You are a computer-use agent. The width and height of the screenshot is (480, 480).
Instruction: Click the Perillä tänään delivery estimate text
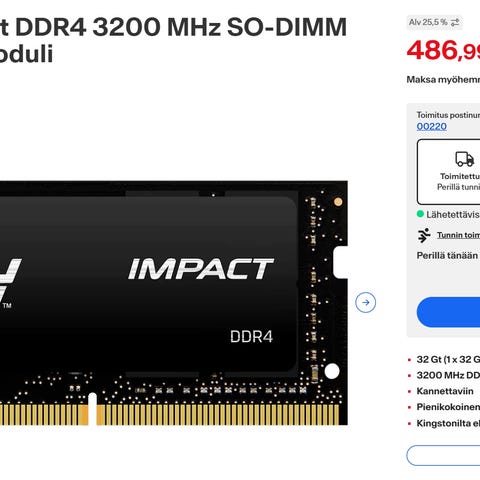tap(447, 256)
